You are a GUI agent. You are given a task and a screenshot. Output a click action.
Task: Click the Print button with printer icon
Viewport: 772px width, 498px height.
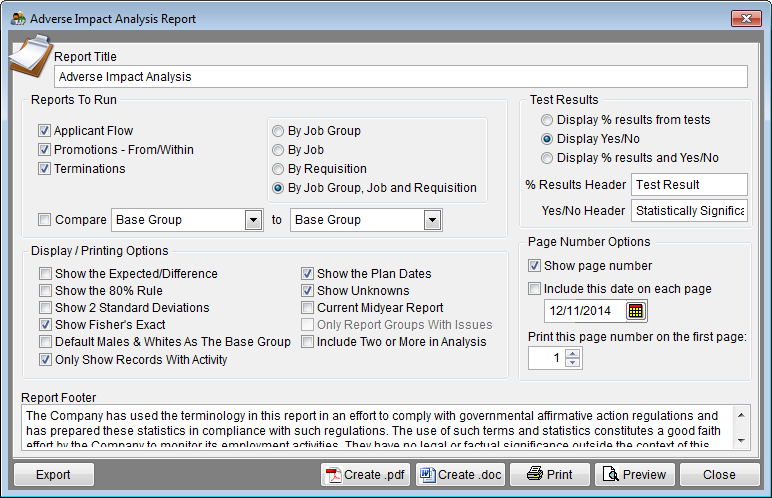(549, 475)
